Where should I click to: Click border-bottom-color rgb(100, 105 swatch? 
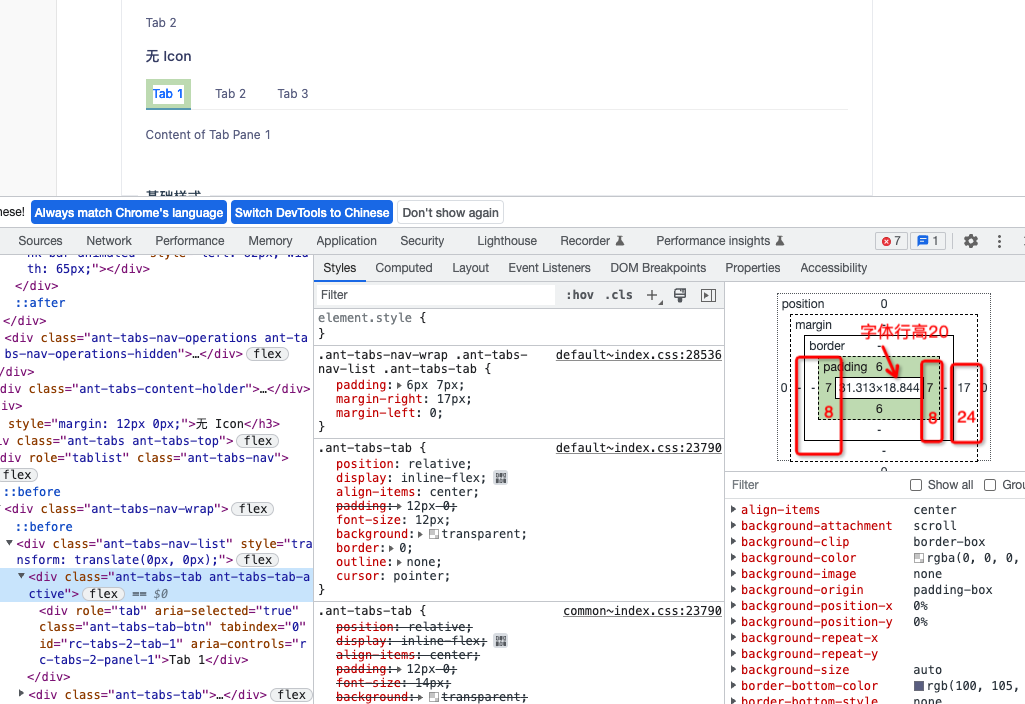click(918, 686)
